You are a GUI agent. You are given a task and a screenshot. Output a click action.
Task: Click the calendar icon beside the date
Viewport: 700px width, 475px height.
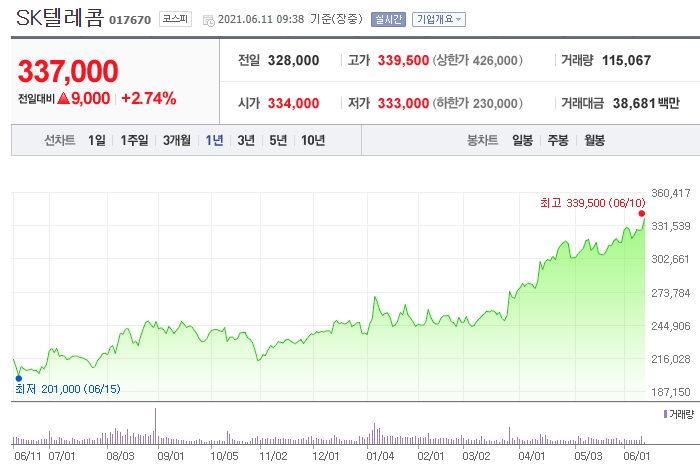point(208,20)
